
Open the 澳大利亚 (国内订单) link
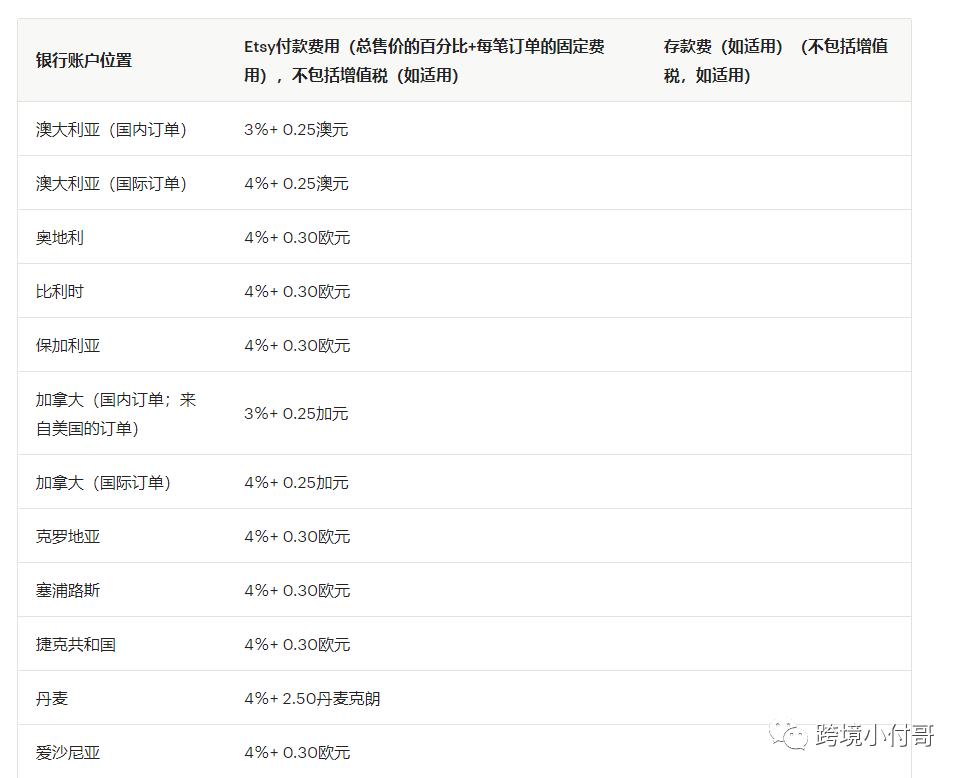point(113,128)
